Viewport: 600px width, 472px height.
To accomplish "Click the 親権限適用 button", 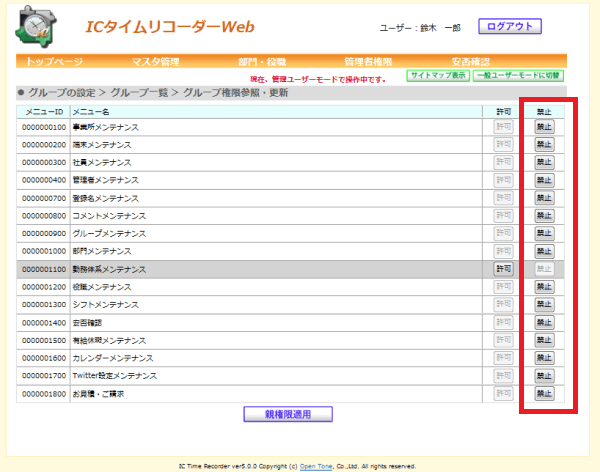I will click(288, 414).
